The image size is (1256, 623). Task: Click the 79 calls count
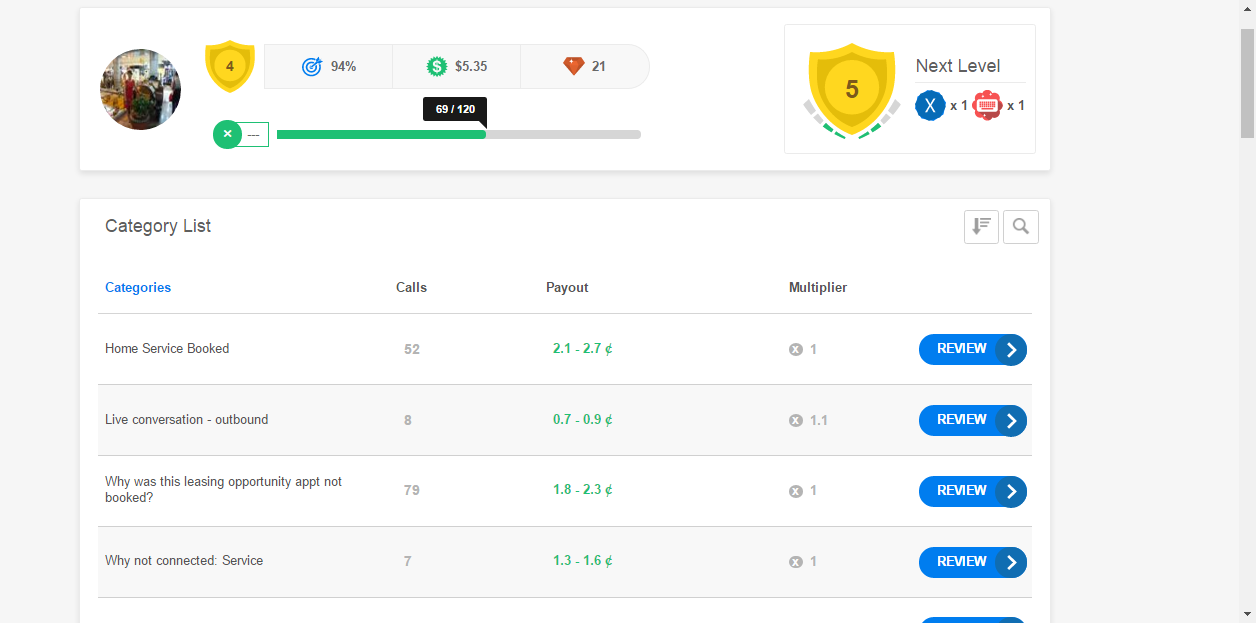point(412,491)
